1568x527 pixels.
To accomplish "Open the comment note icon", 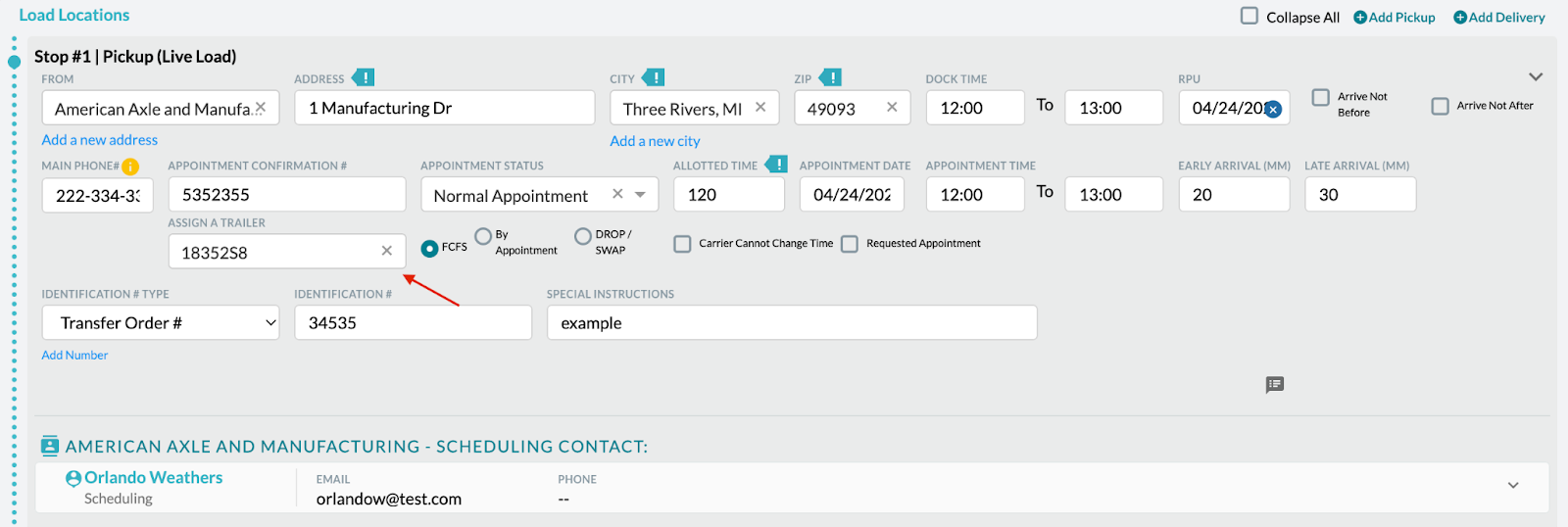I will (x=1274, y=385).
